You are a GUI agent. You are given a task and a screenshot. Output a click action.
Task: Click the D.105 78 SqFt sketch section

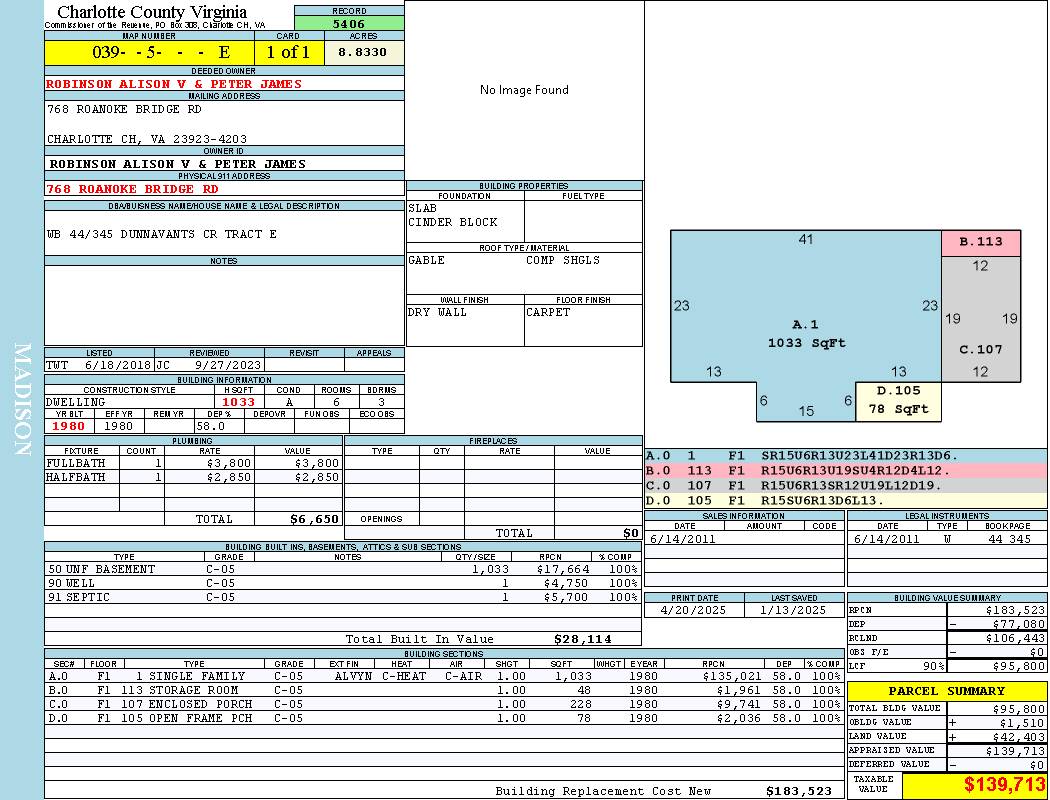click(x=897, y=400)
